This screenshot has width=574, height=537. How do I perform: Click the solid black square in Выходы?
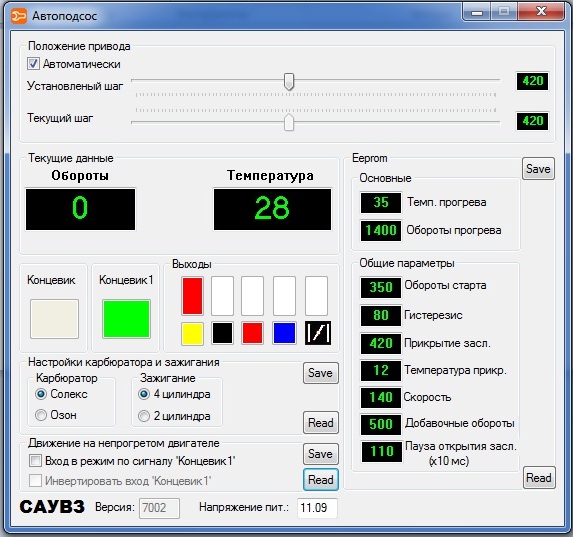point(222,333)
